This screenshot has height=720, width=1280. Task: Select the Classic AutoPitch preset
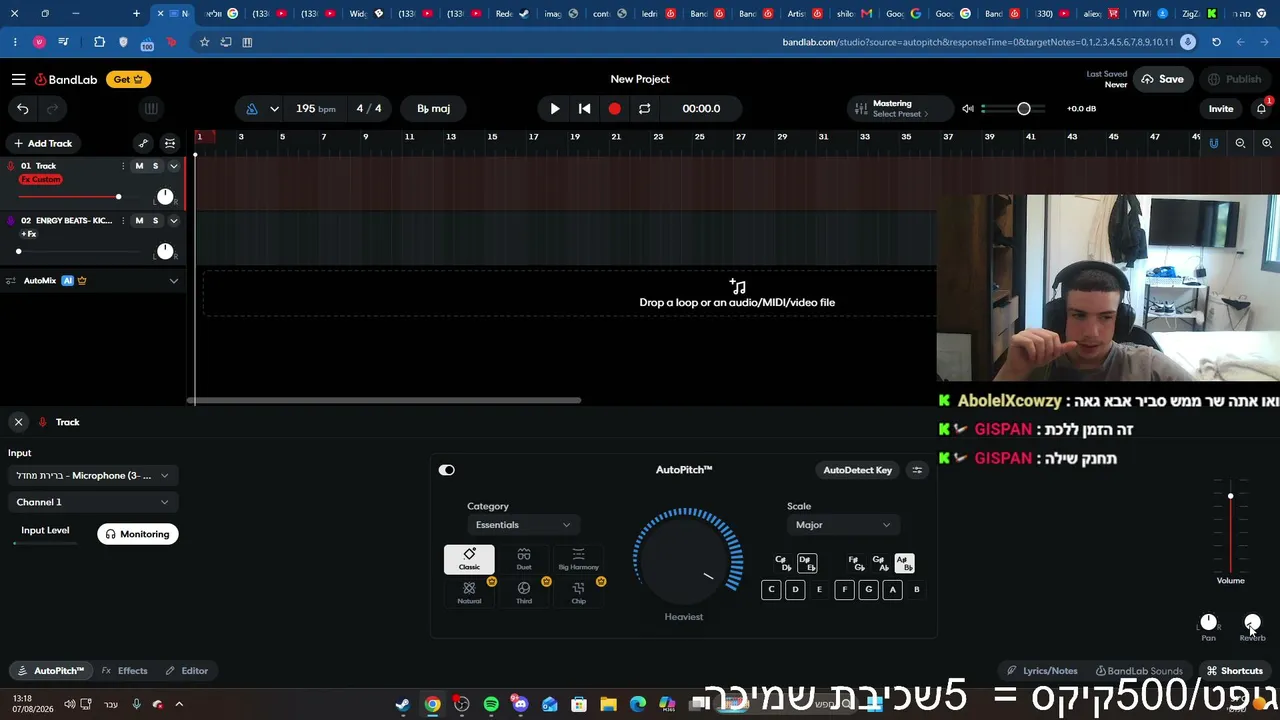(x=469, y=559)
